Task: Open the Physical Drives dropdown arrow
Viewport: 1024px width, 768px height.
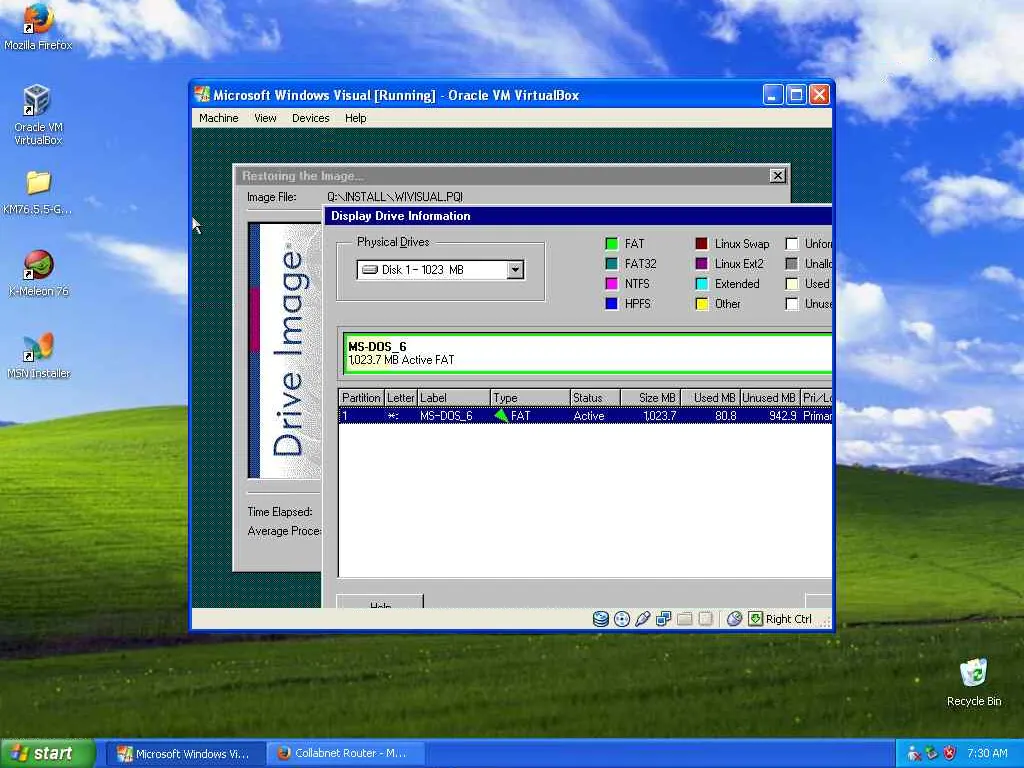Action: pyautogui.click(x=515, y=270)
